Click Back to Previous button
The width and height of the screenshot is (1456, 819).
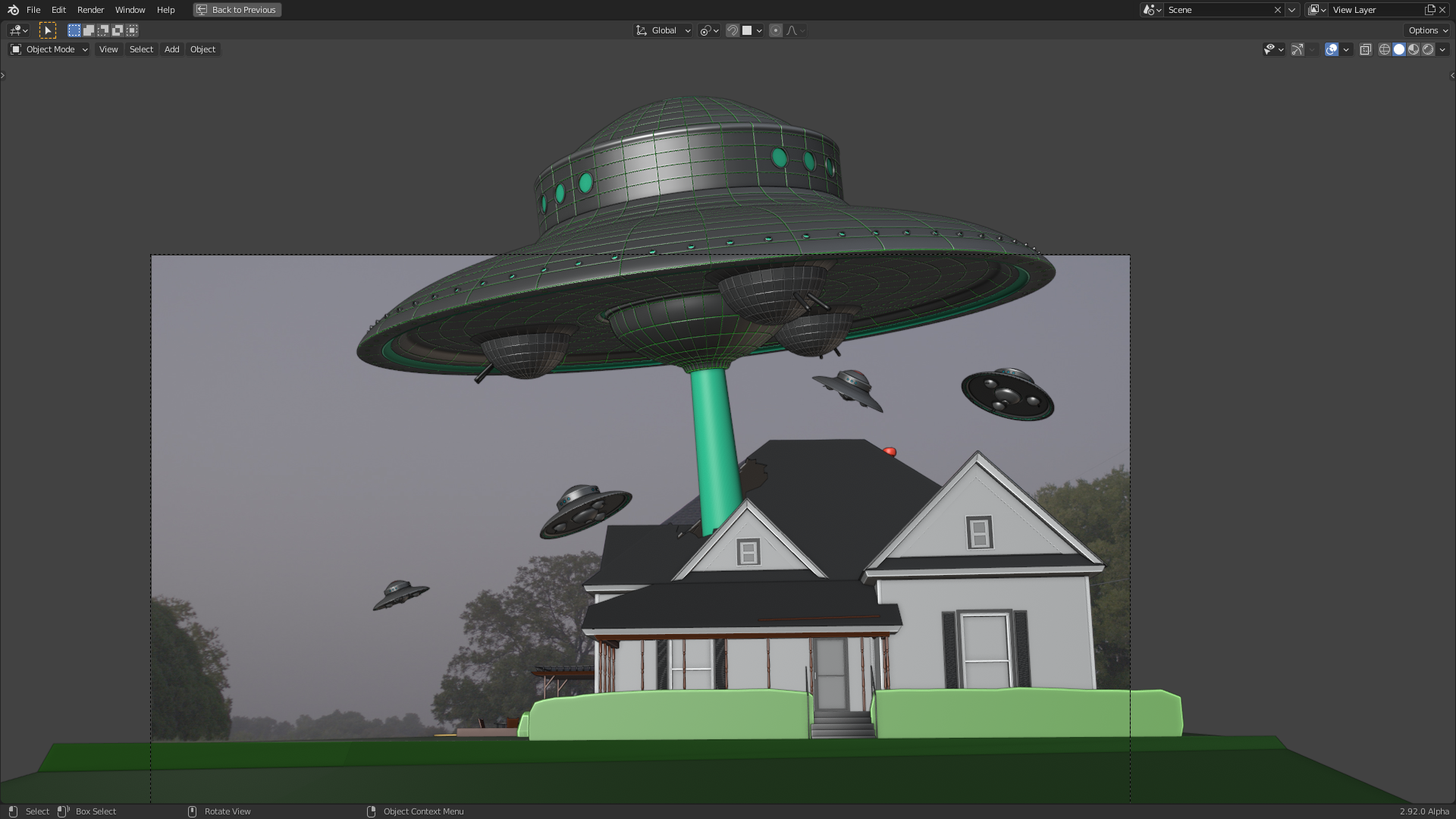[237, 10]
